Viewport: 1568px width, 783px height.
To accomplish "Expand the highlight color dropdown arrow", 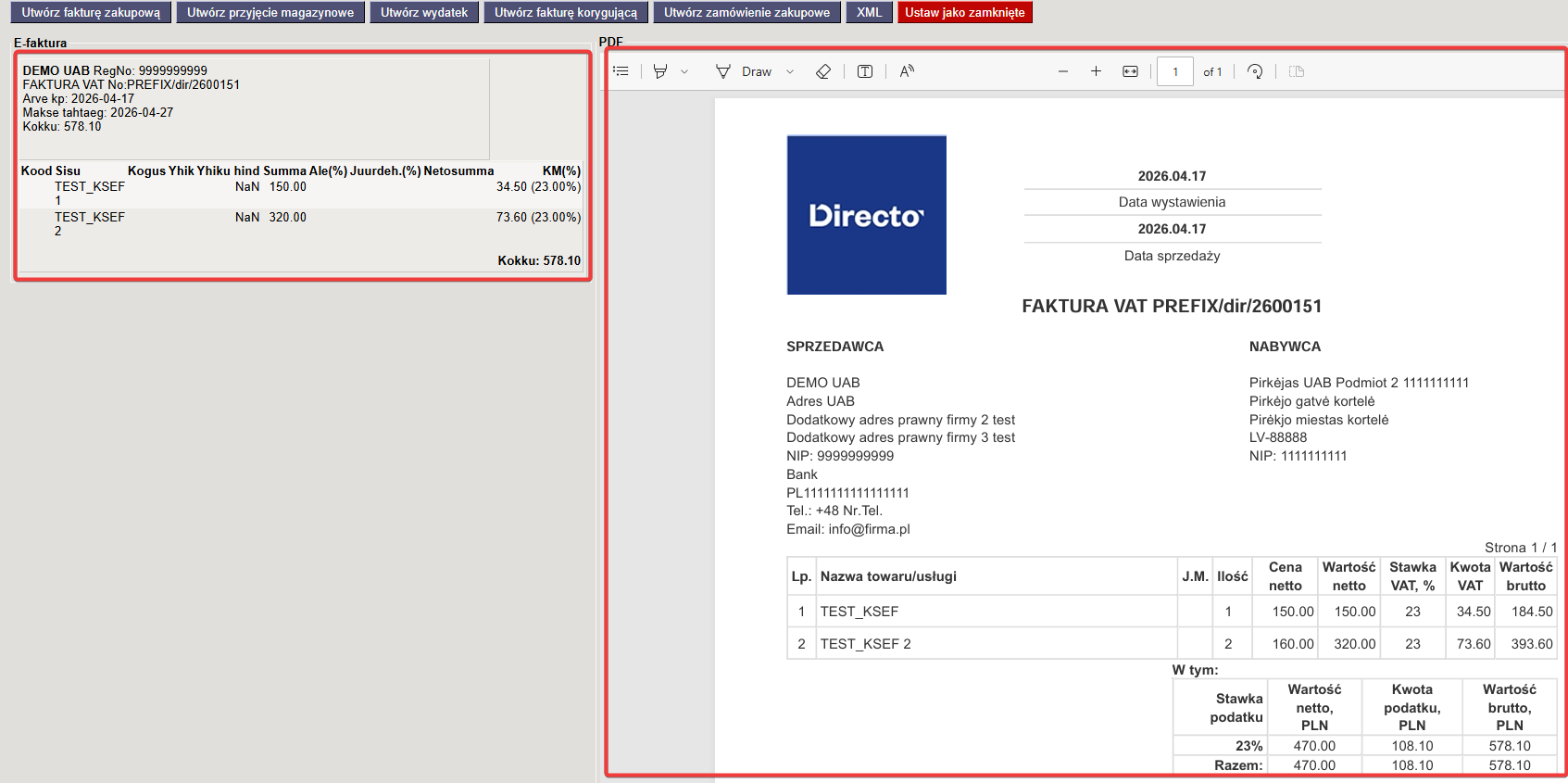I will pos(684,71).
